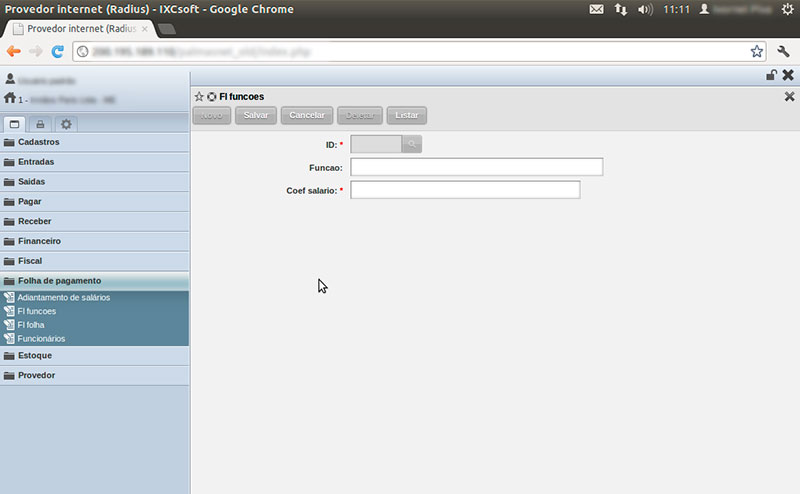800x494 pixels.
Task: Click the unlock padlock icon
Action: 771,75
